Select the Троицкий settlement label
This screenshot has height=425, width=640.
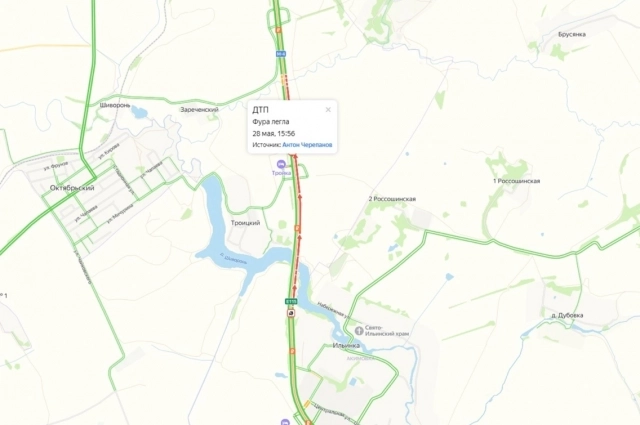pyautogui.click(x=245, y=223)
